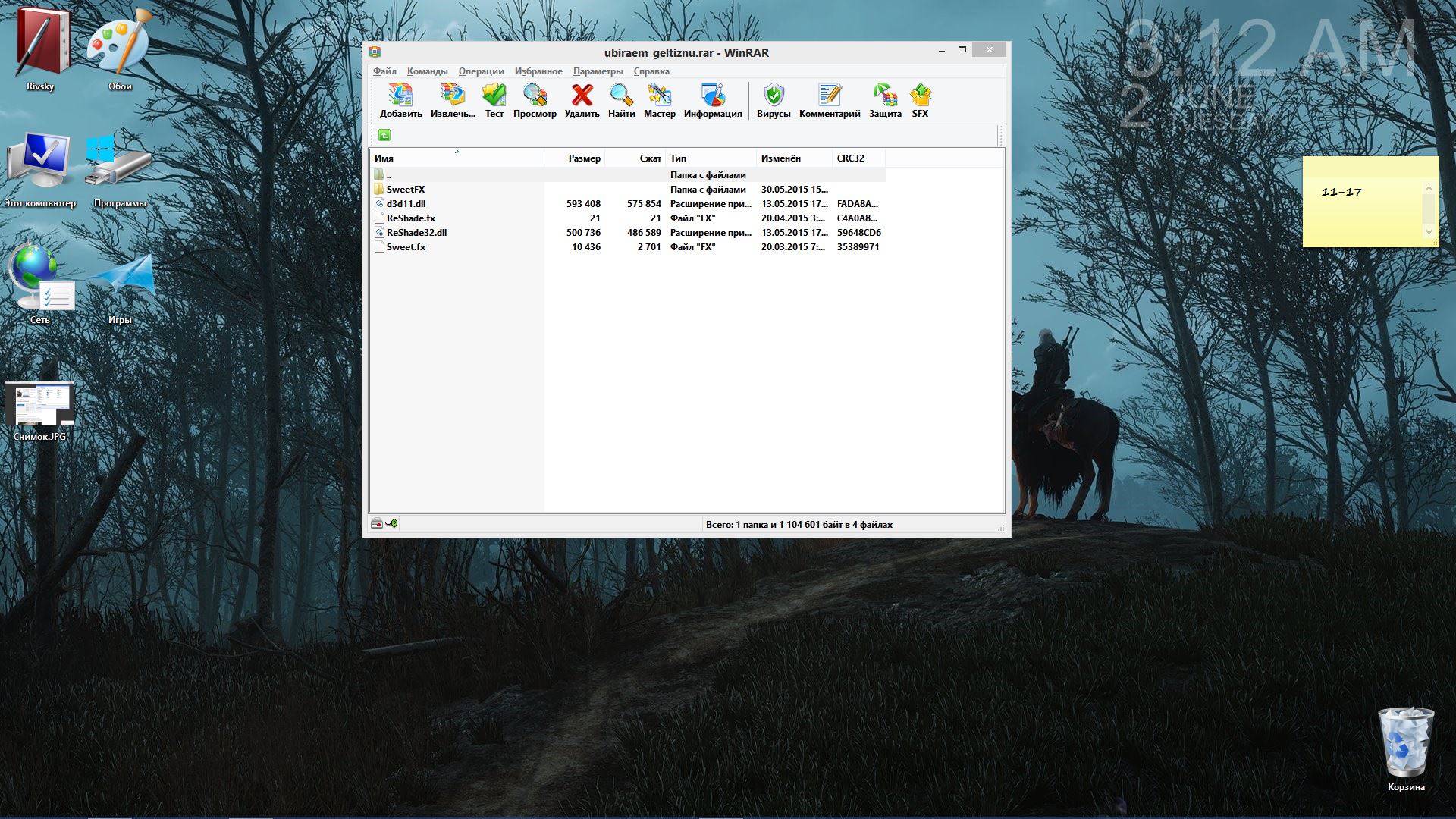Go up one level with green arrow
This screenshot has width=1456, height=819.
(x=384, y=135)
